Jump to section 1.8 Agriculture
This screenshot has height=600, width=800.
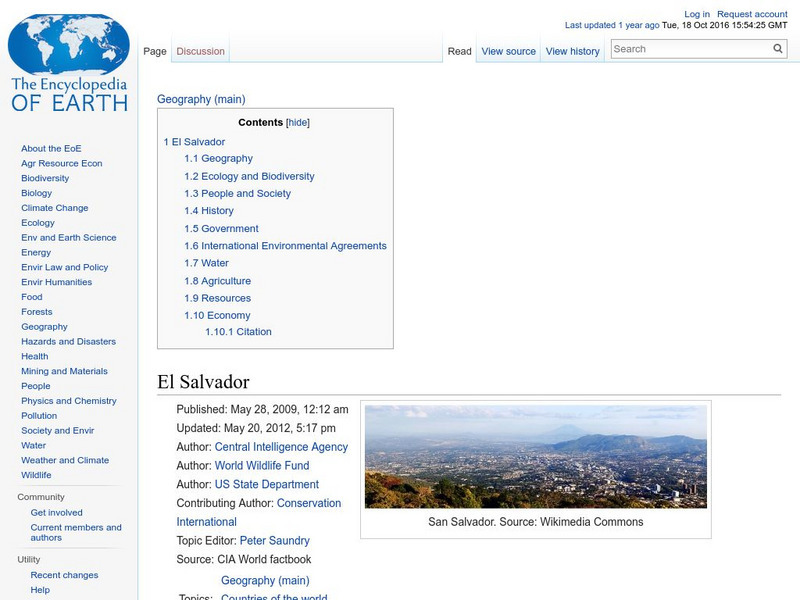217,281
